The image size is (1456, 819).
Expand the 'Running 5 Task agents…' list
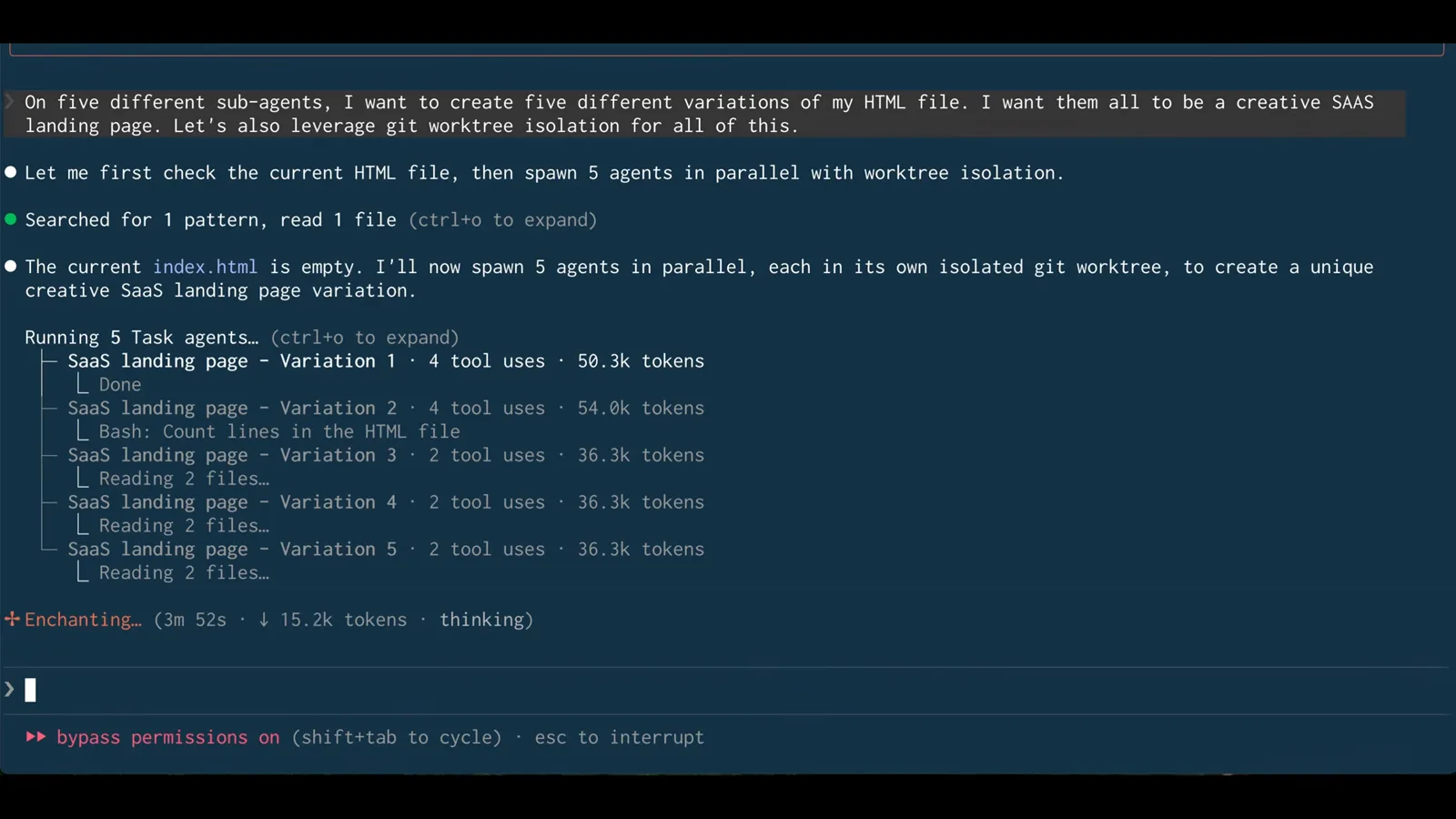click(x=242, y=338)
